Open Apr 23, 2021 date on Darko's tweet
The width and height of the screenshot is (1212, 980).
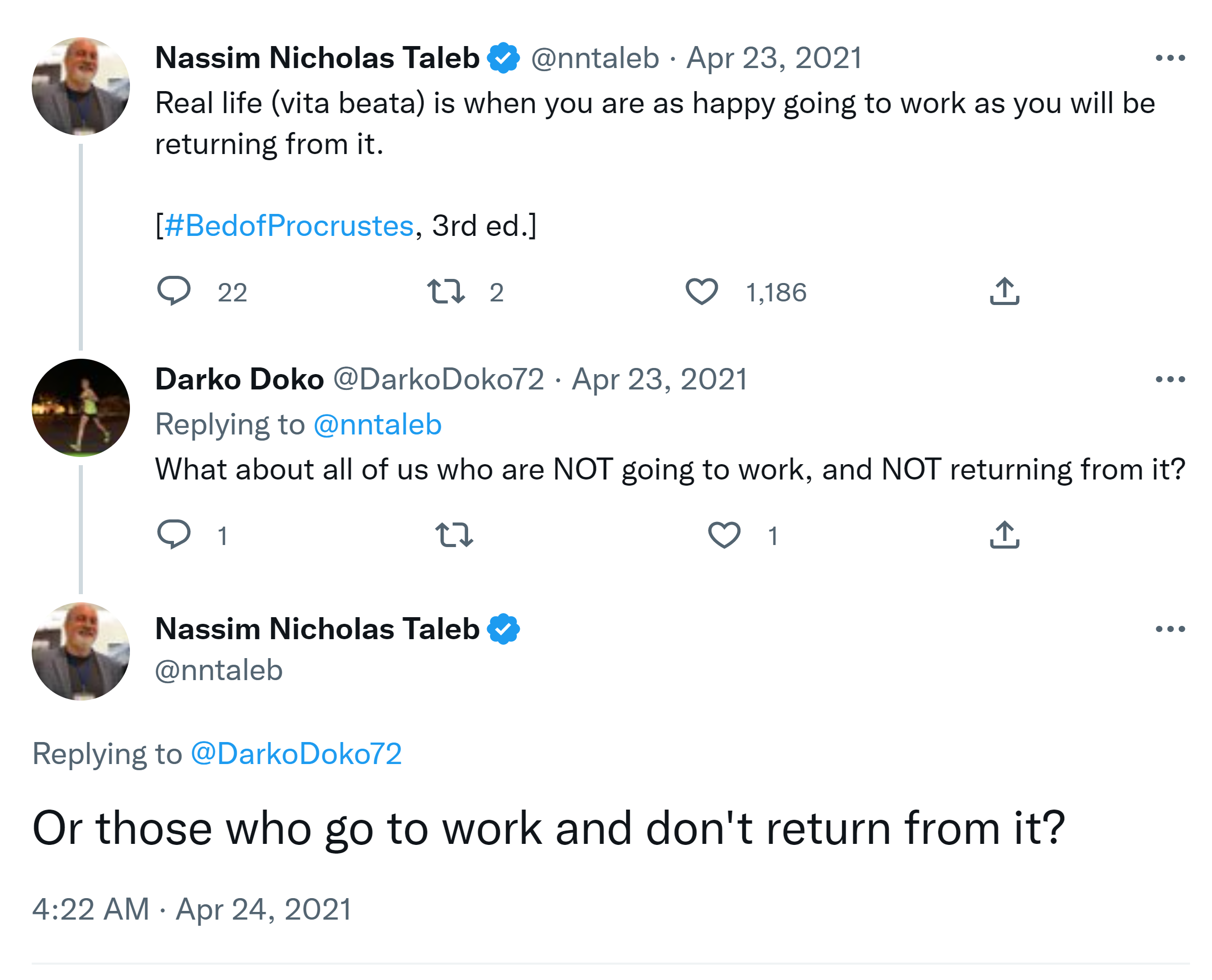pos(659,379)
